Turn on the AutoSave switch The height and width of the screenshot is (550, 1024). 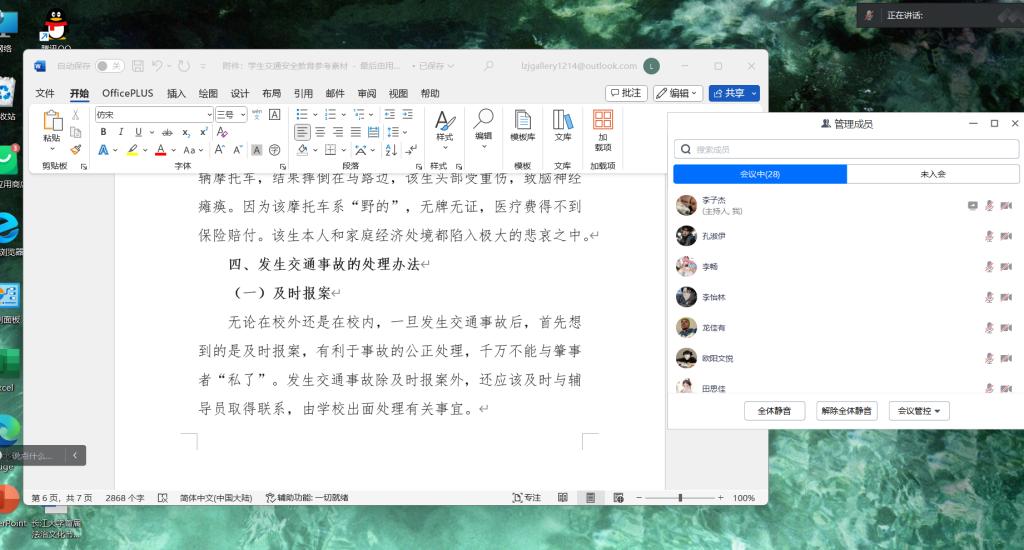109,66
